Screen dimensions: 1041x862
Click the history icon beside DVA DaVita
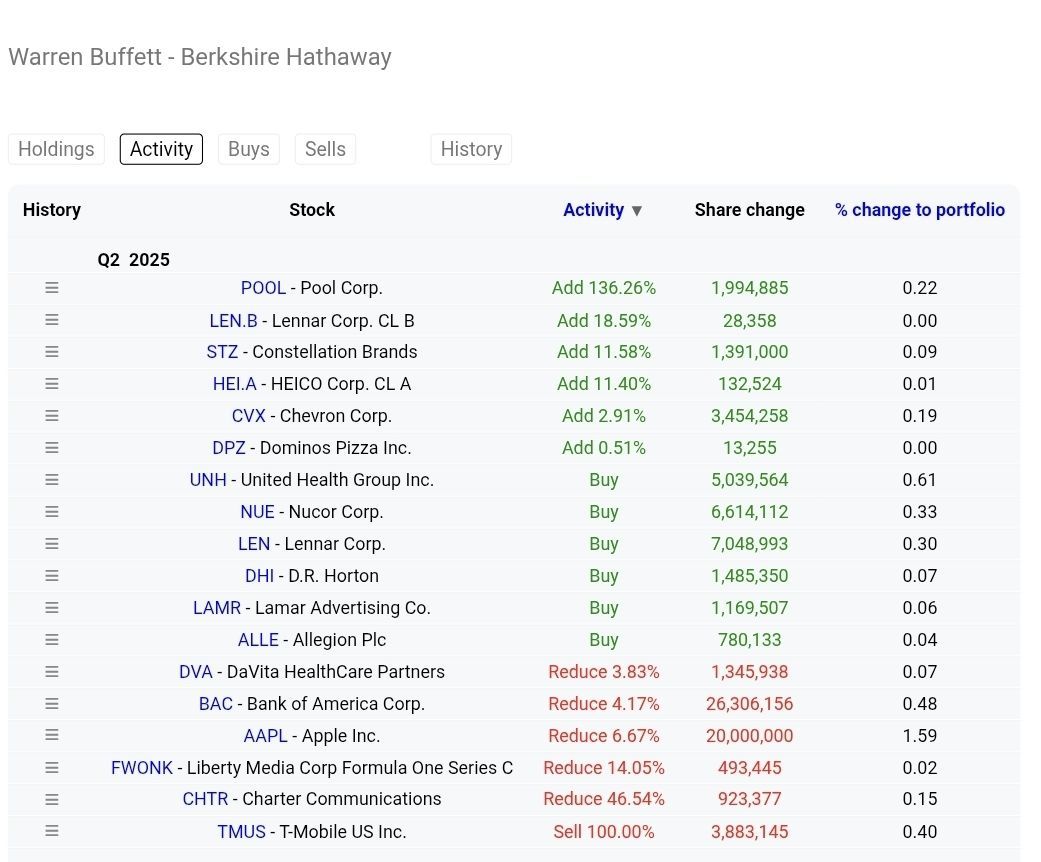(51, 671)
